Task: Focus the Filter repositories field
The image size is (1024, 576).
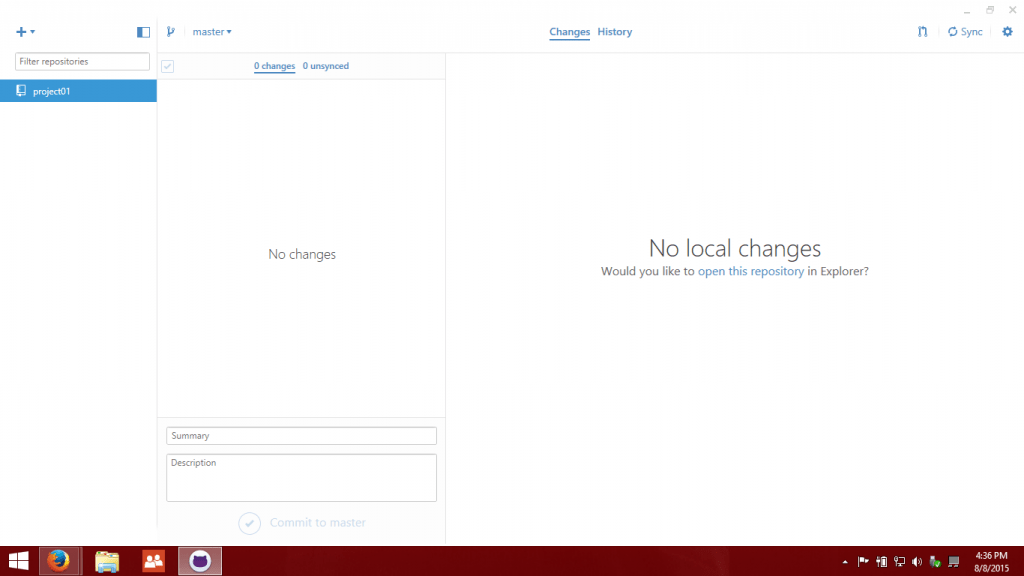Action: pos(82,61)
